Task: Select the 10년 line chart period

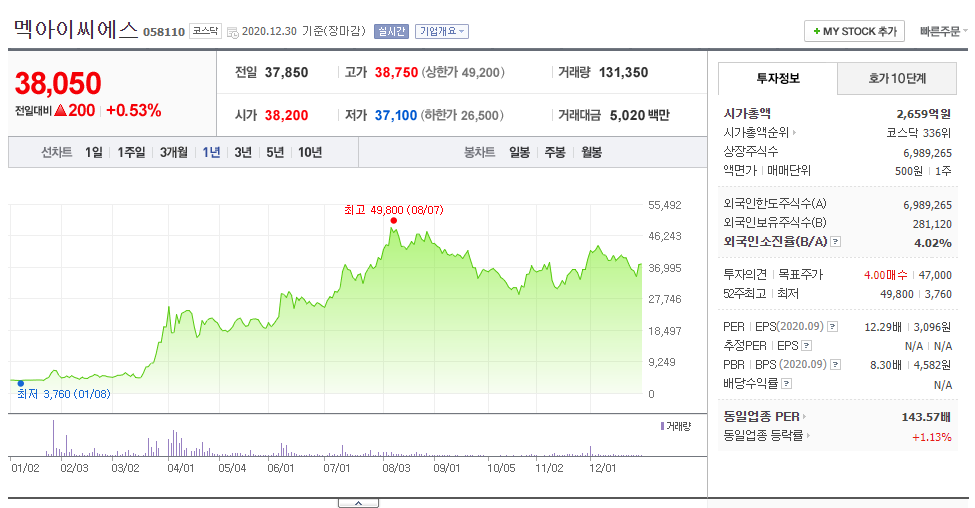Action: click(310, 152)
